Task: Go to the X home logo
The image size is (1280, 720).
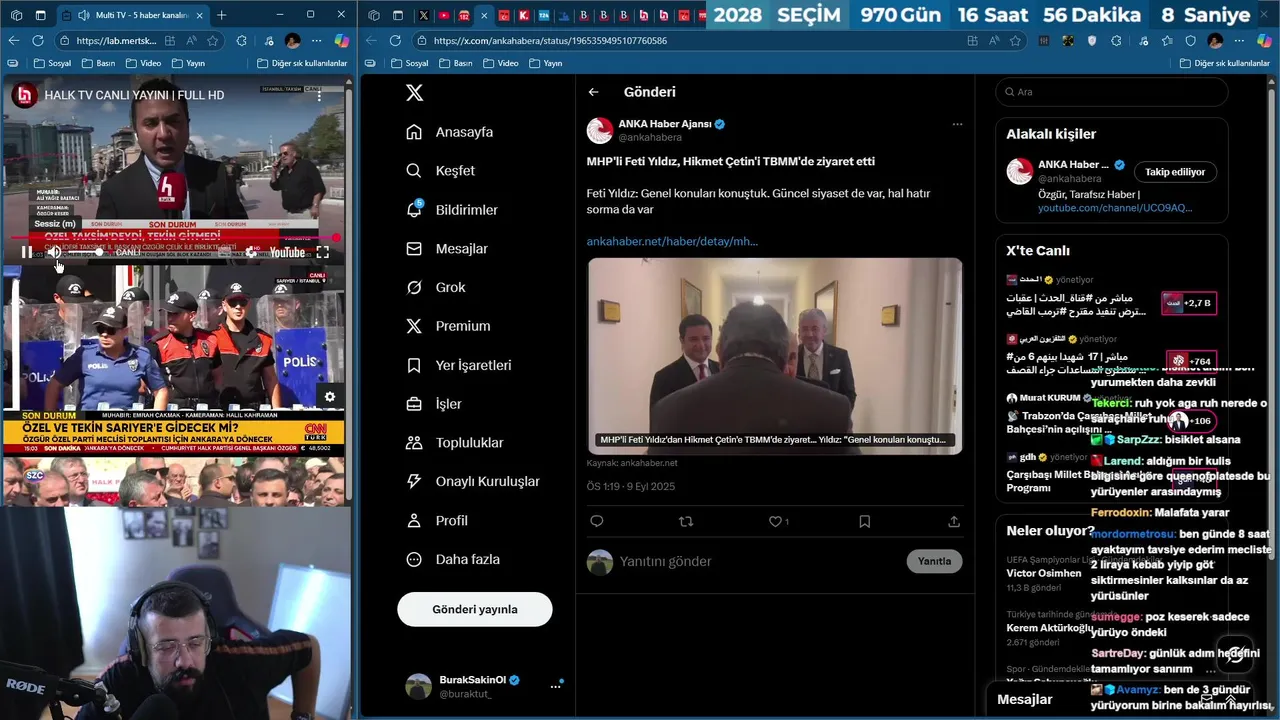Action: 414,92
